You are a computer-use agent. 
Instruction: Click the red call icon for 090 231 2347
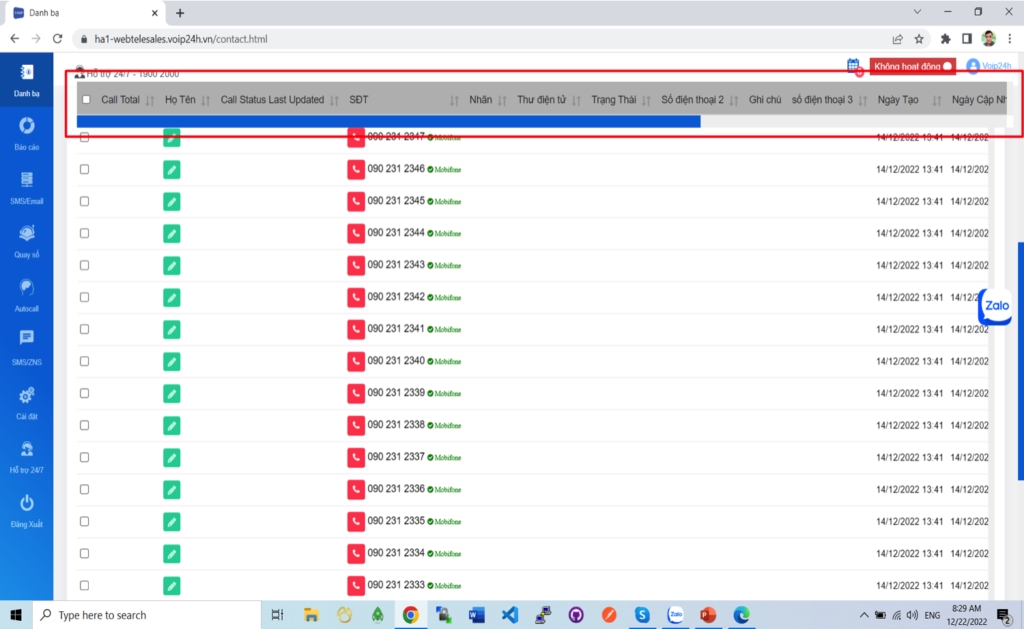tap(356, 137)
